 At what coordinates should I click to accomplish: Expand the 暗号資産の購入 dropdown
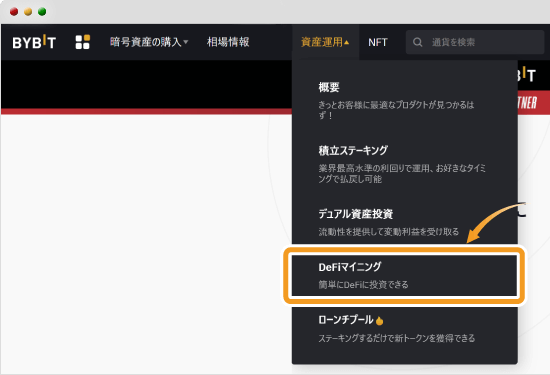click(149, 42)
